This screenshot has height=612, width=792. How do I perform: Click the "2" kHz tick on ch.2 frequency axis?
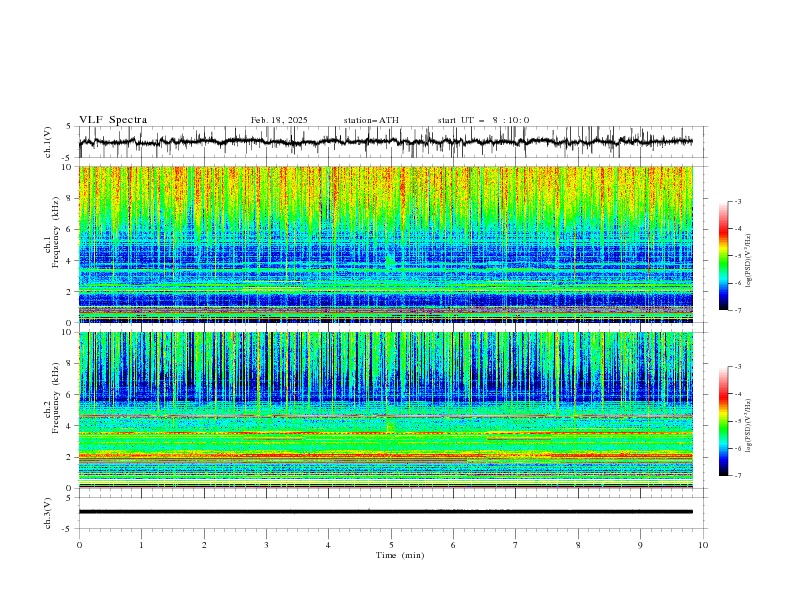click(x=70, y=457)
